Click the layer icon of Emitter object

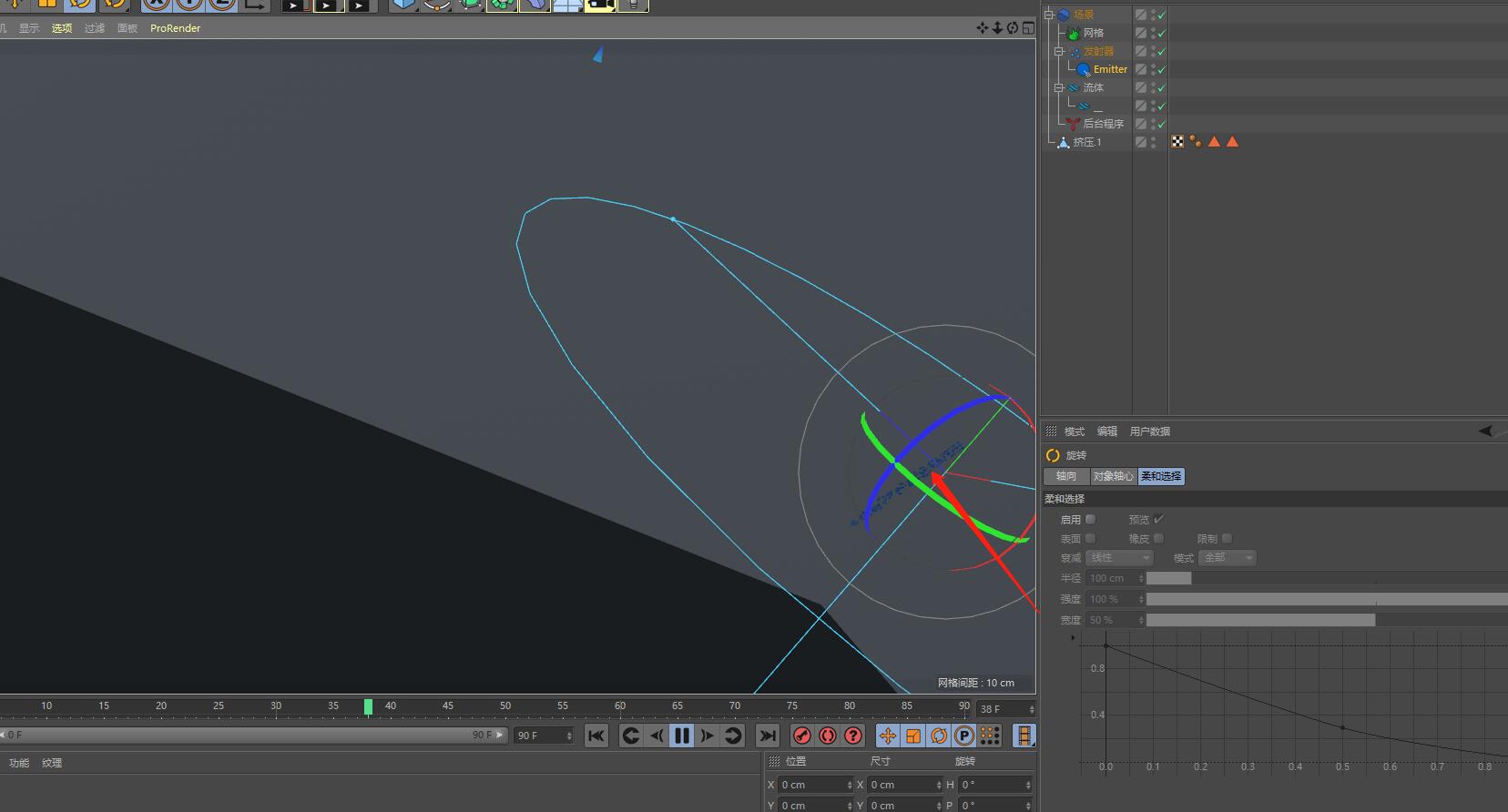1140,69
